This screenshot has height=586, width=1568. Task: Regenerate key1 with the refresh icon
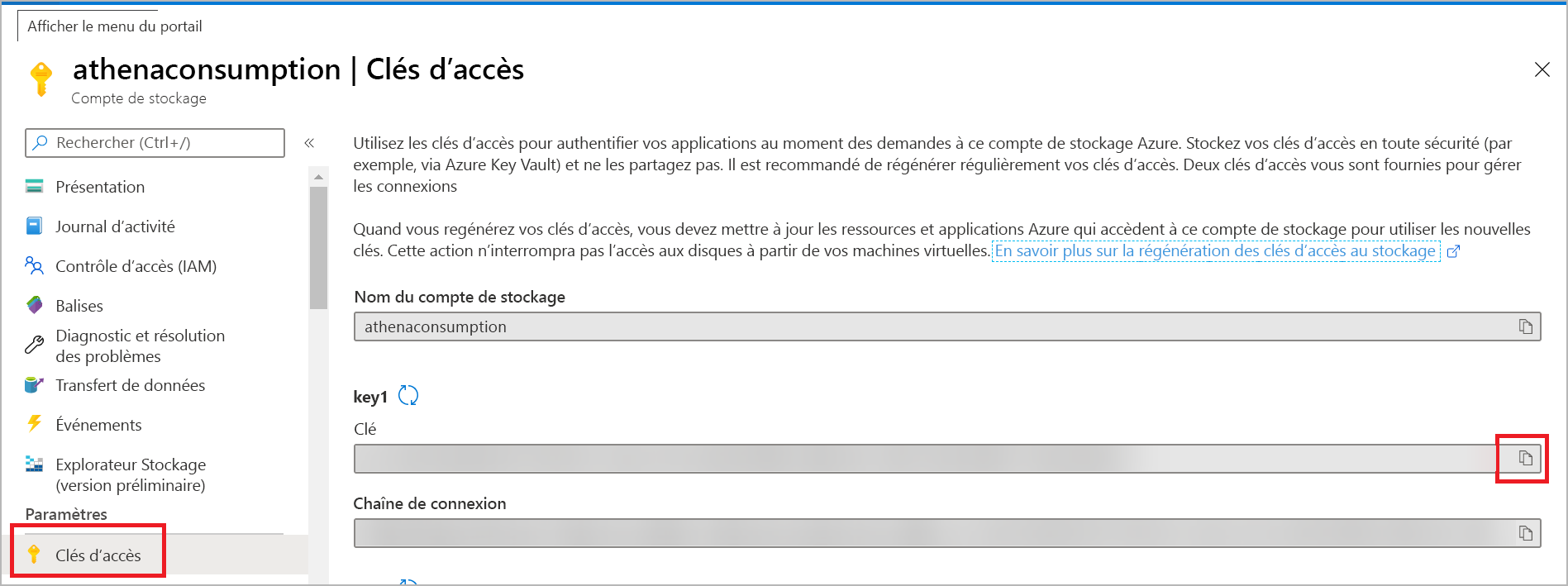pos(408,396)
